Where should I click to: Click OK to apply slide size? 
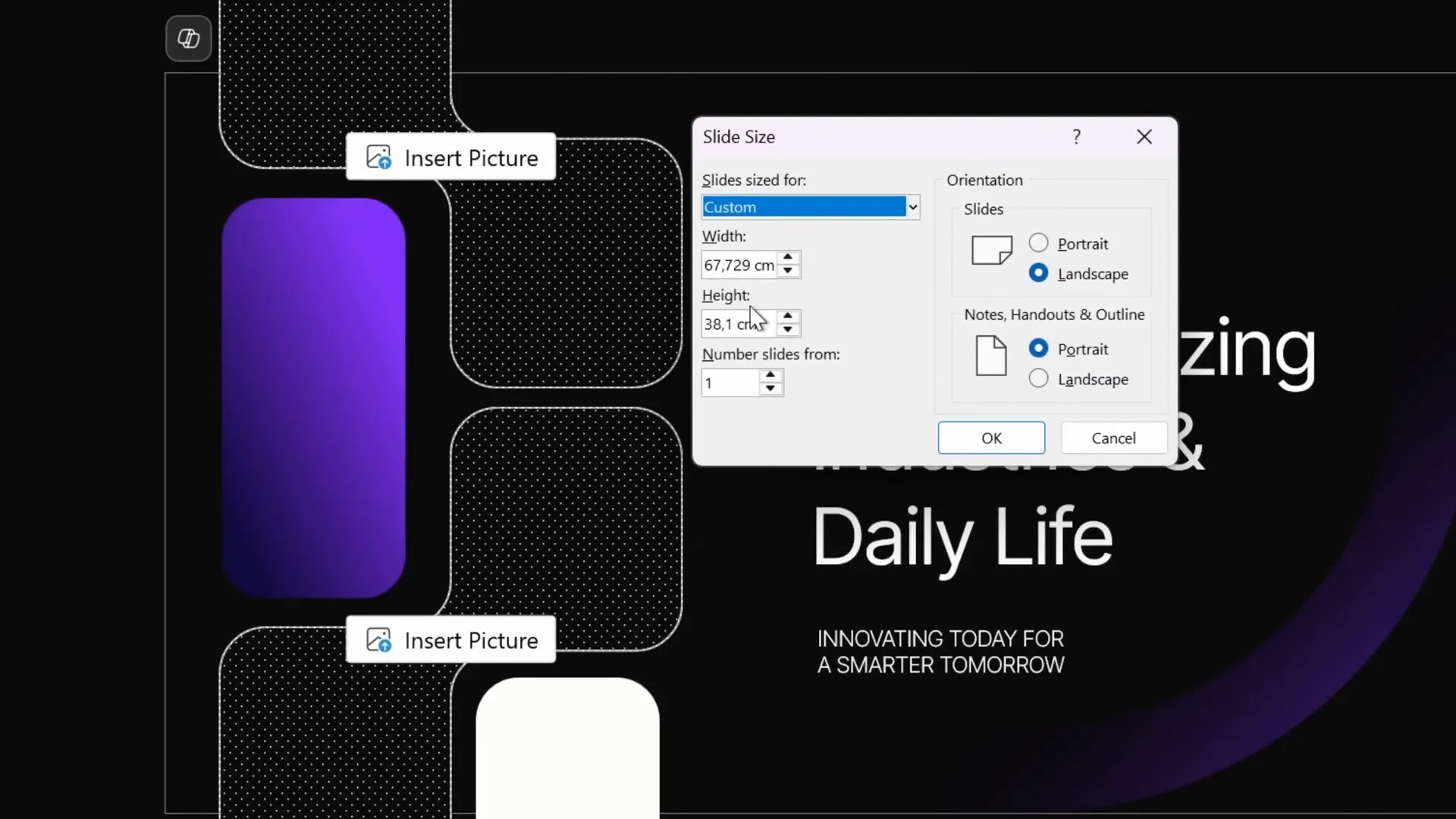pos(991,438)
